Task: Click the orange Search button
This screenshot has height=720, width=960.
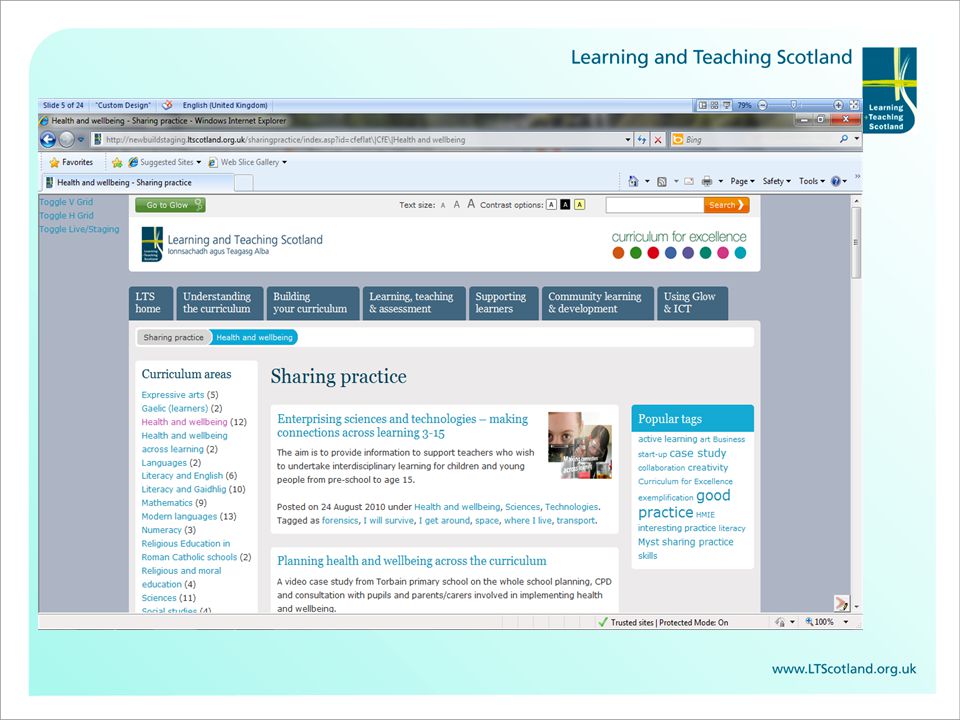Action: (726, 205)
